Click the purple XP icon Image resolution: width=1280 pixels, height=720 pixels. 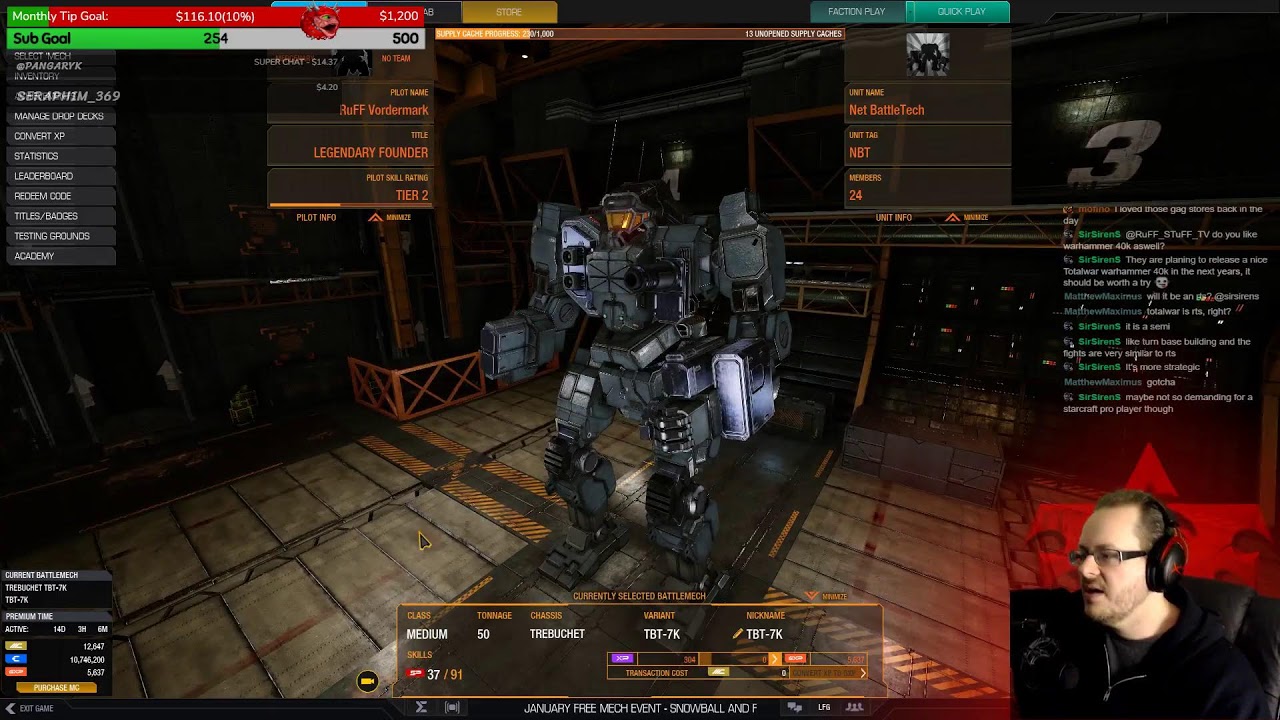click(x=622, y=659)
